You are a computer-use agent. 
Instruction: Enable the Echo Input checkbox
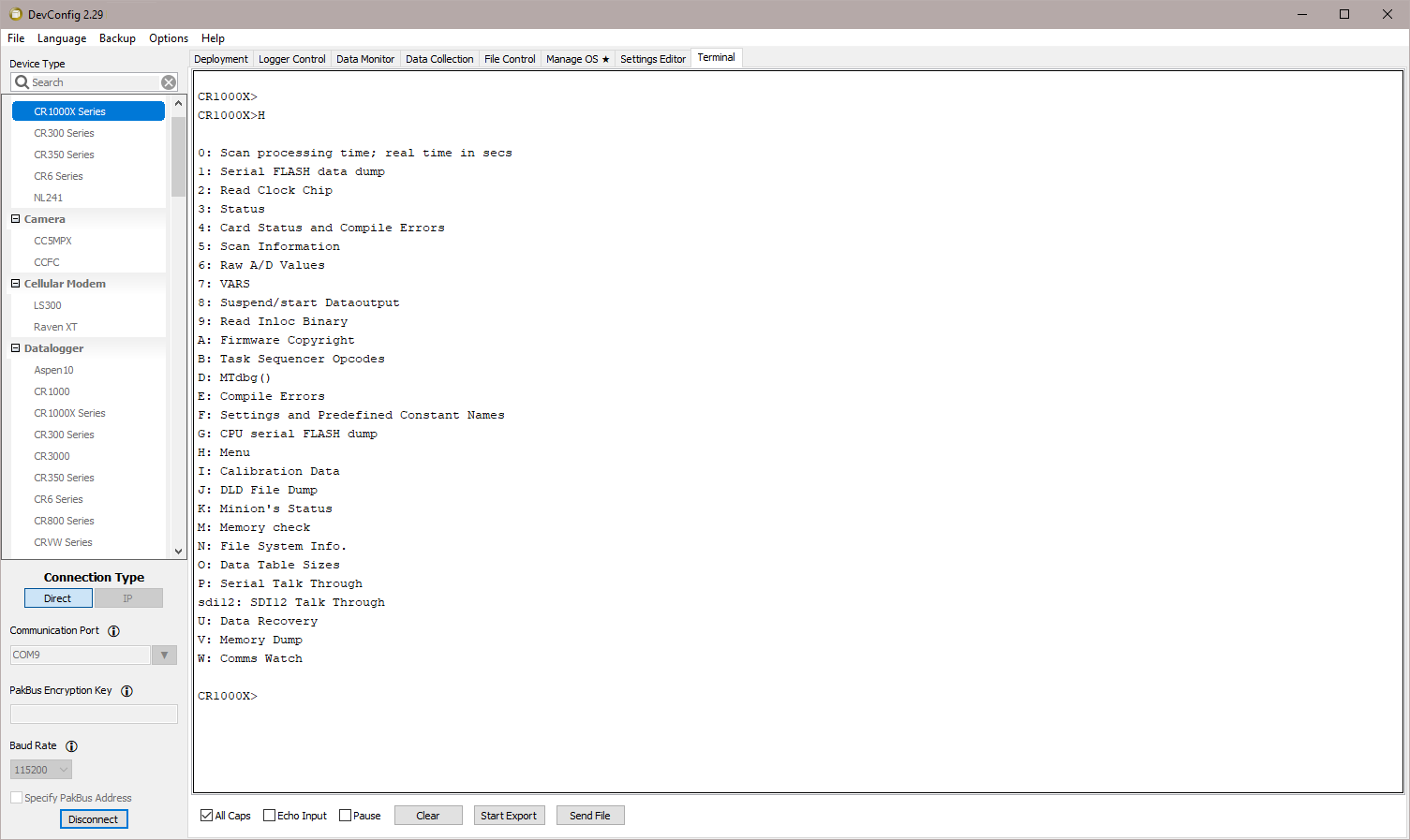[269, 816]
